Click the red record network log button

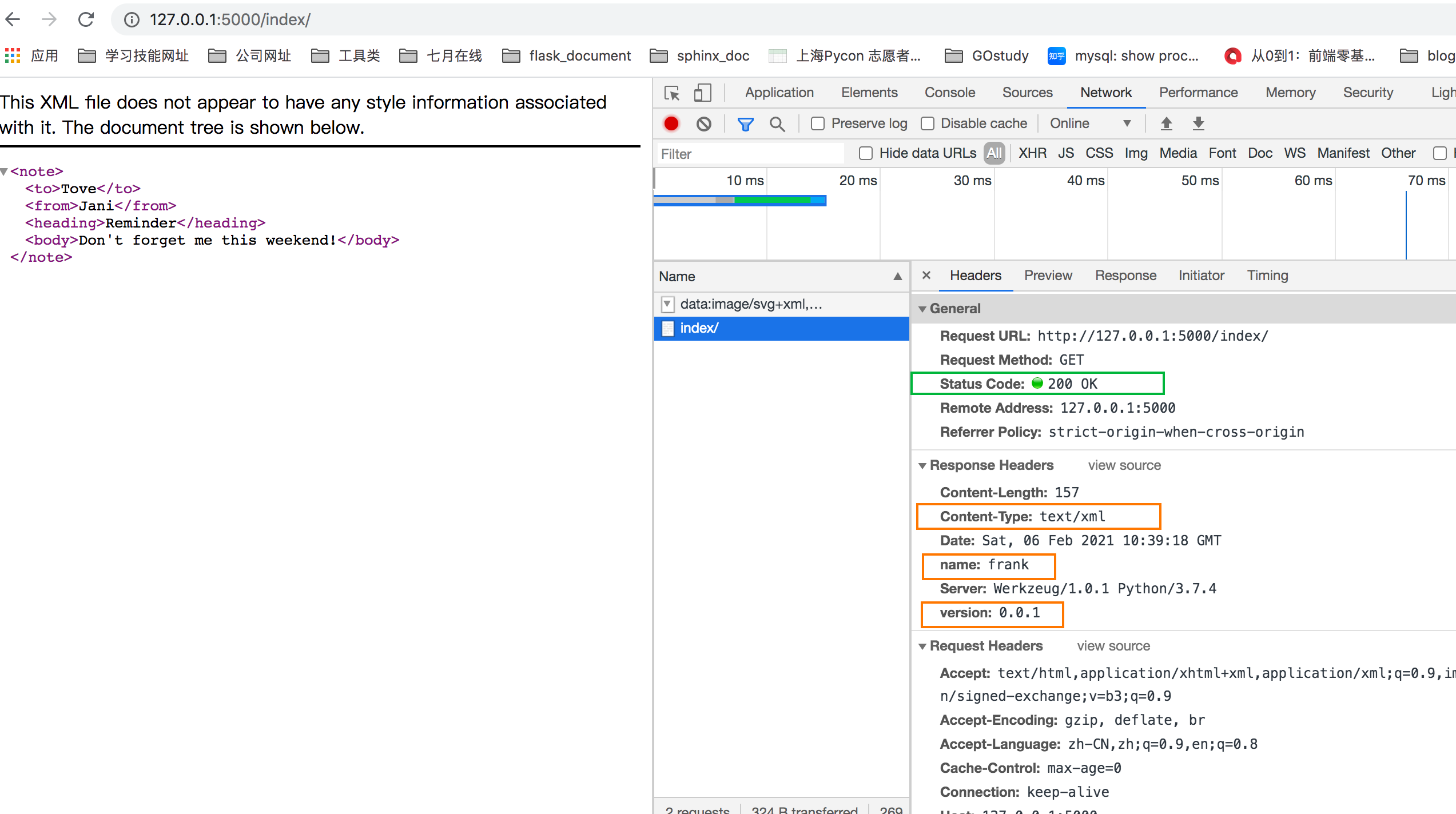click(x=671, y=123)
